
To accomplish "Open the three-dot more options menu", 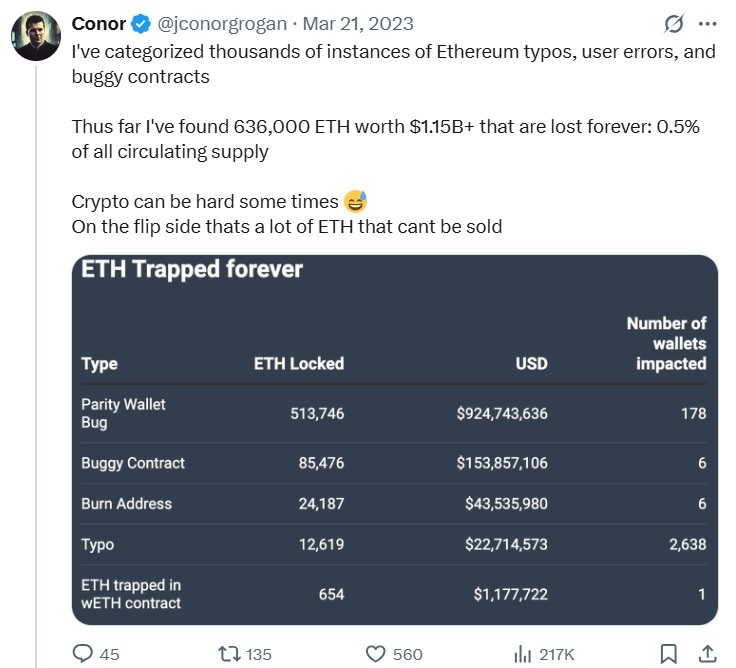I will point(707,23).
